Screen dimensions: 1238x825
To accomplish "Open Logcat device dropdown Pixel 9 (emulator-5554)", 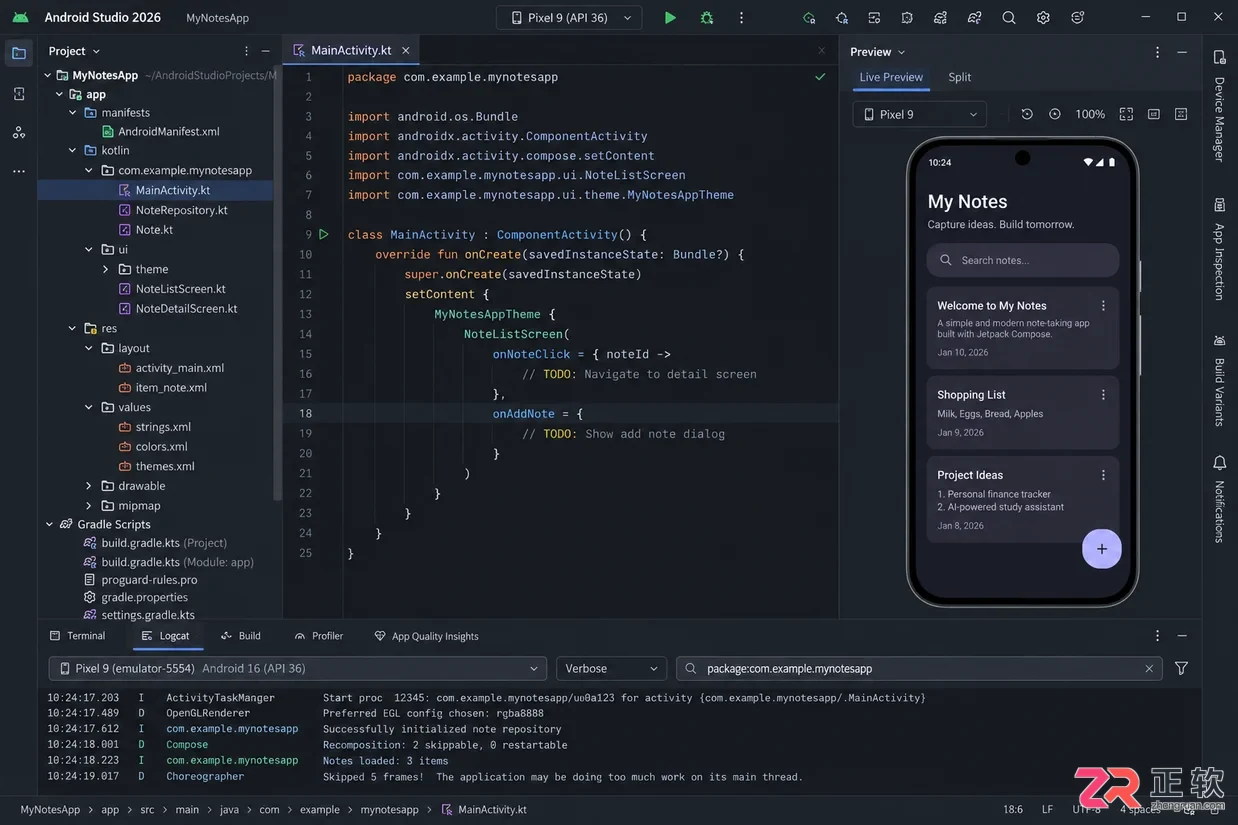I will pyautogui.click(x=298, y=668).
